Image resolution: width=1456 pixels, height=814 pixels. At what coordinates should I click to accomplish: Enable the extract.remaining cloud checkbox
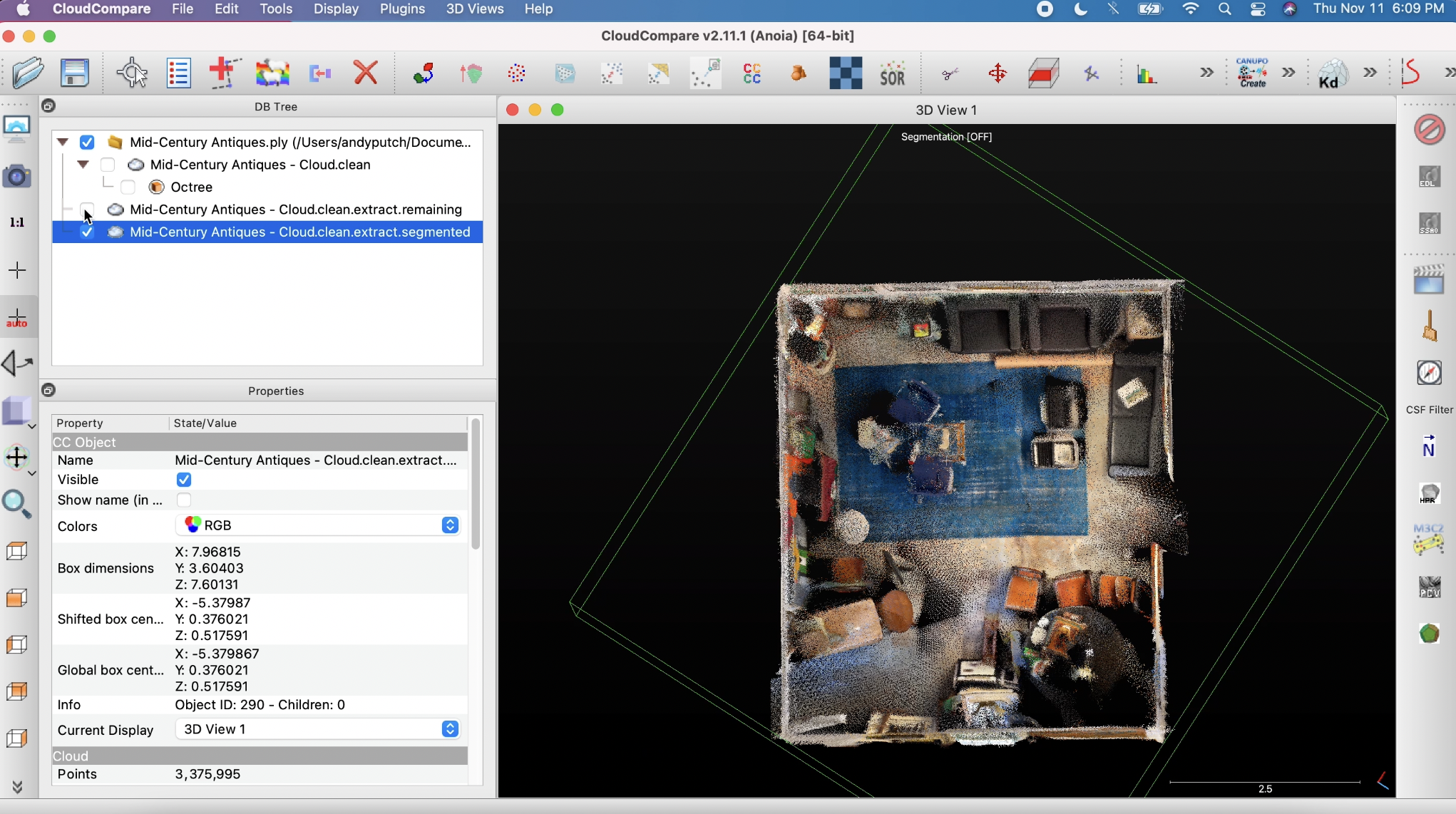87,209
